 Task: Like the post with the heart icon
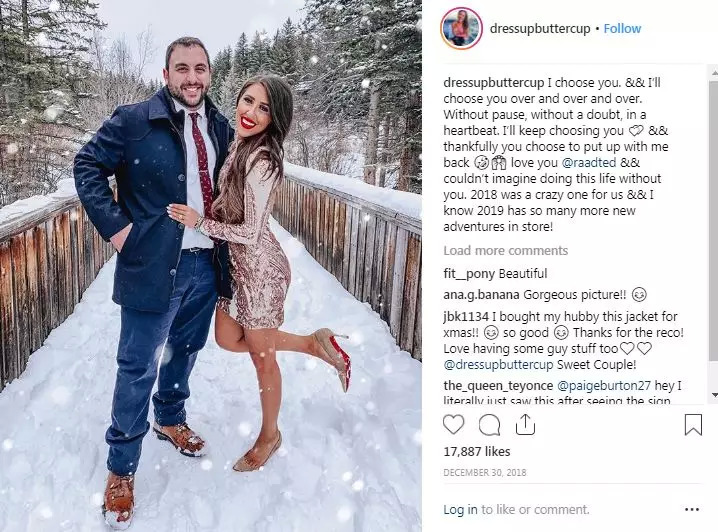click(453, 424)
